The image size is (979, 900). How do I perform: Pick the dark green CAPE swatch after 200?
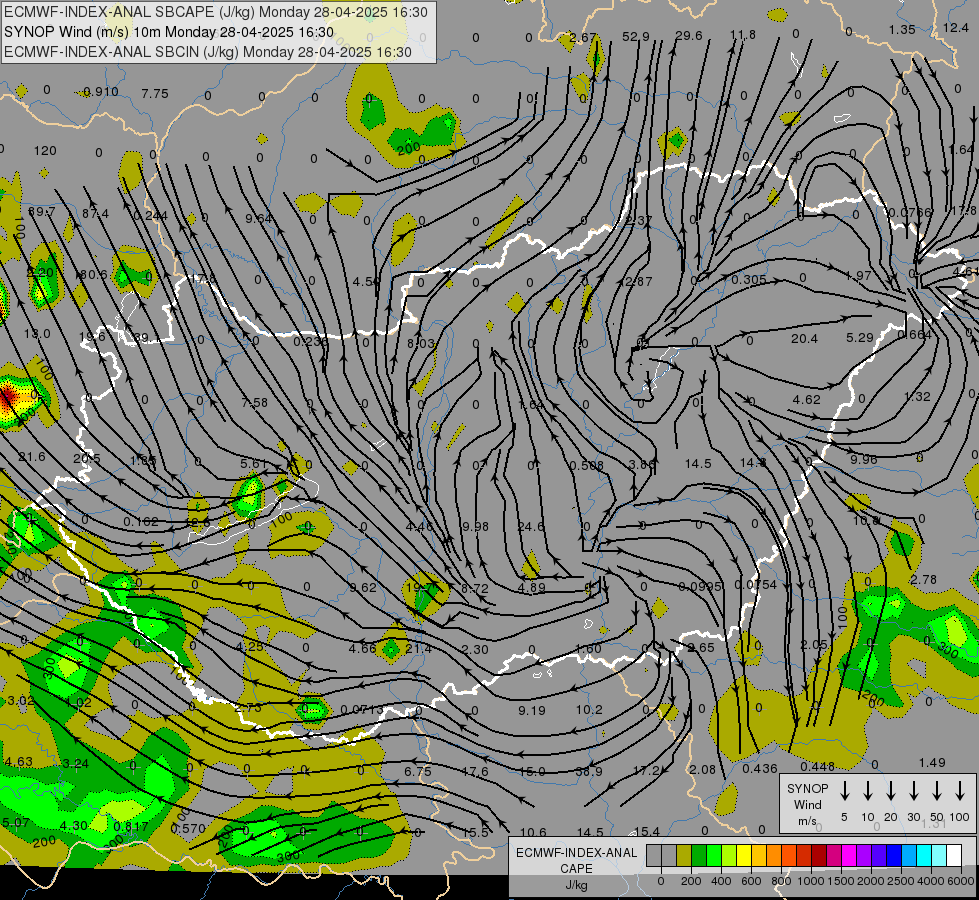[x=699, y=855]
